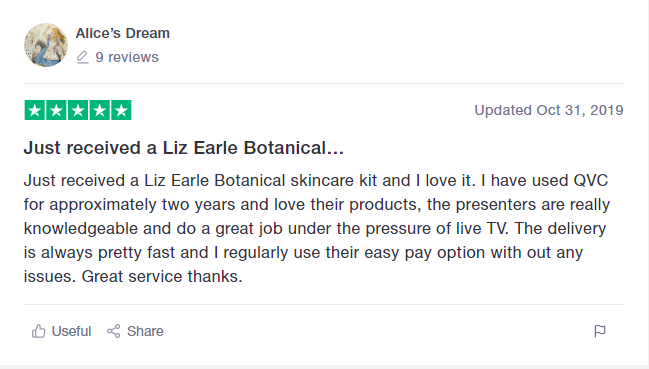Click the pencil icon beside 9 reviews
The height and width of the screenshot is (369, 649).
pos(83,57)
